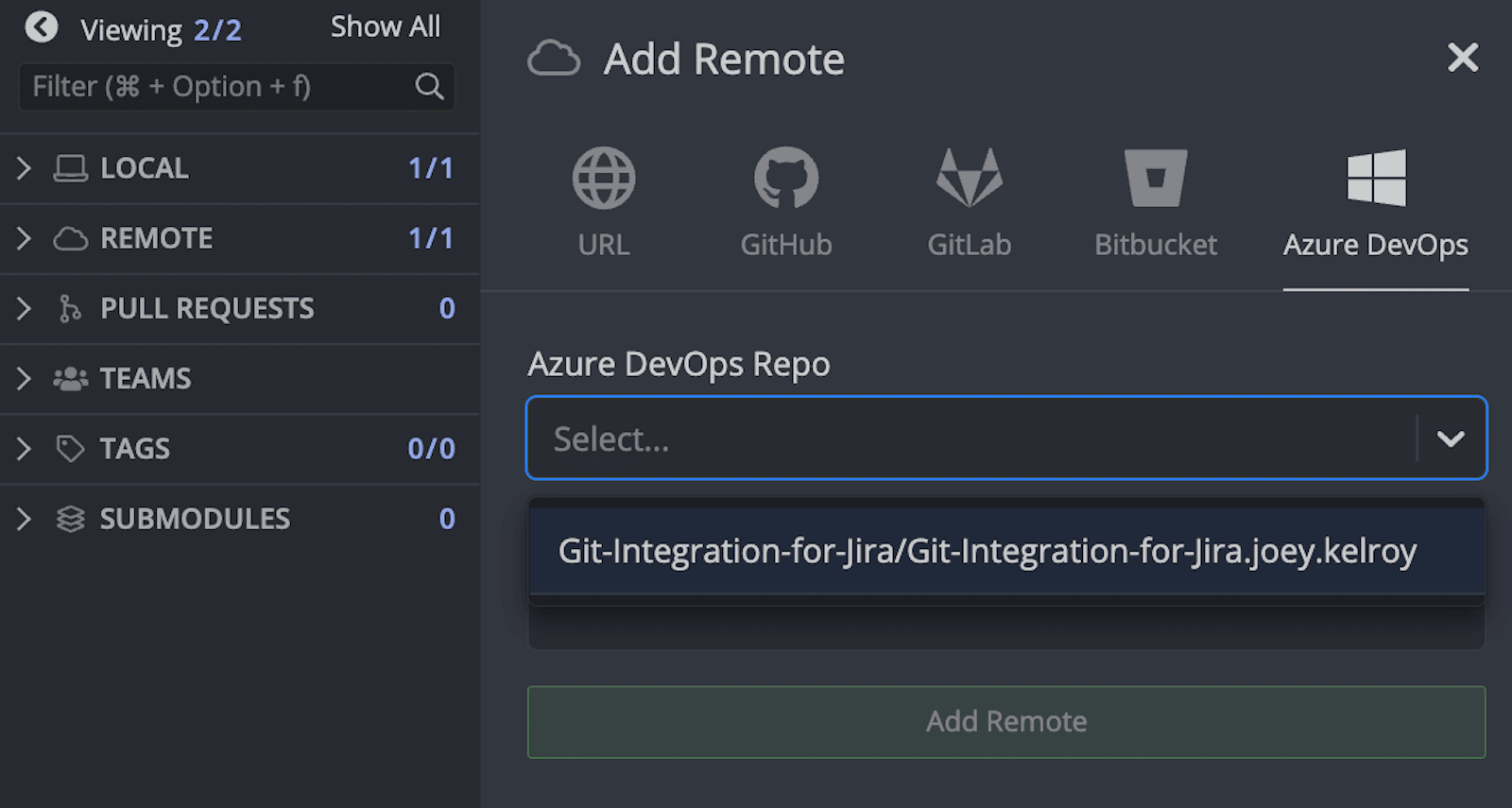Switch to the Azure DevOps tab label
1512x808 pixels.
click(1375, 245)
